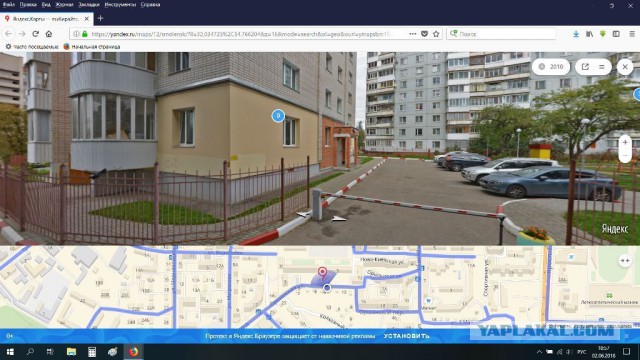The height and width of the screenshot is (360, 640).
Task: Close the Яндекс.Карты tab
Action: coord(87,19)
